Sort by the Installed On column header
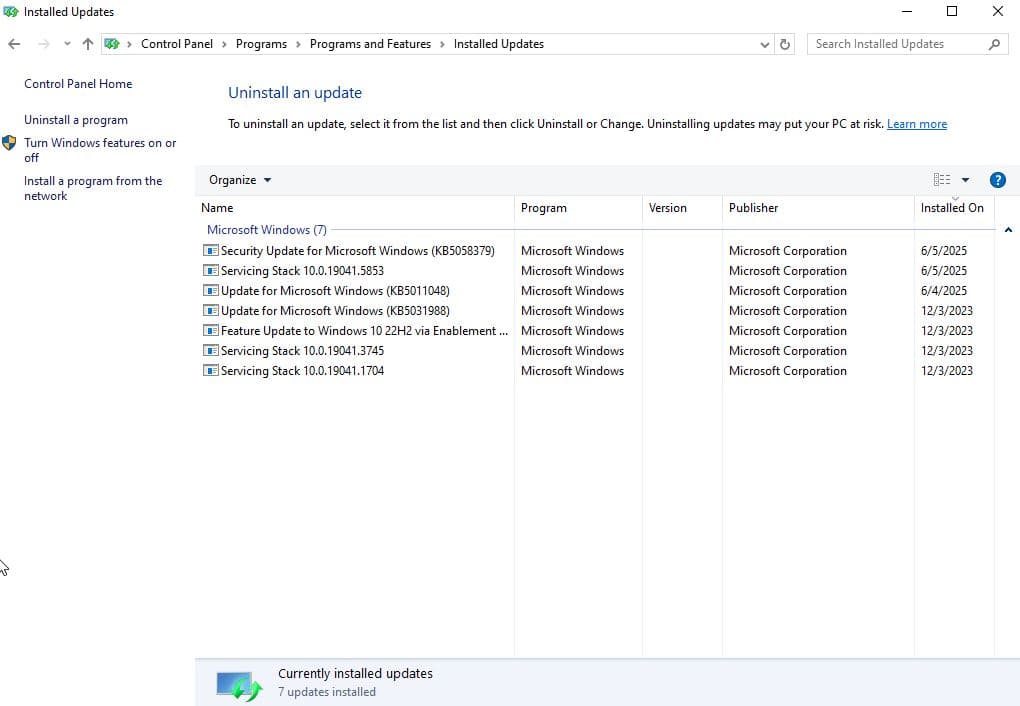Viewport: 1020px width, 706px height. pyautogui.click(x=952, y=208)
